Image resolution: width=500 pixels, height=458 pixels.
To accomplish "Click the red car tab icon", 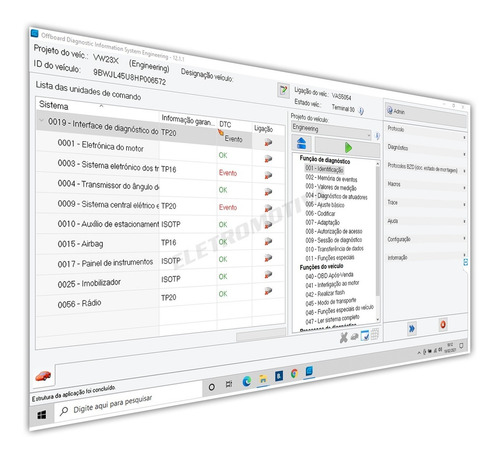I will point(43,376).
